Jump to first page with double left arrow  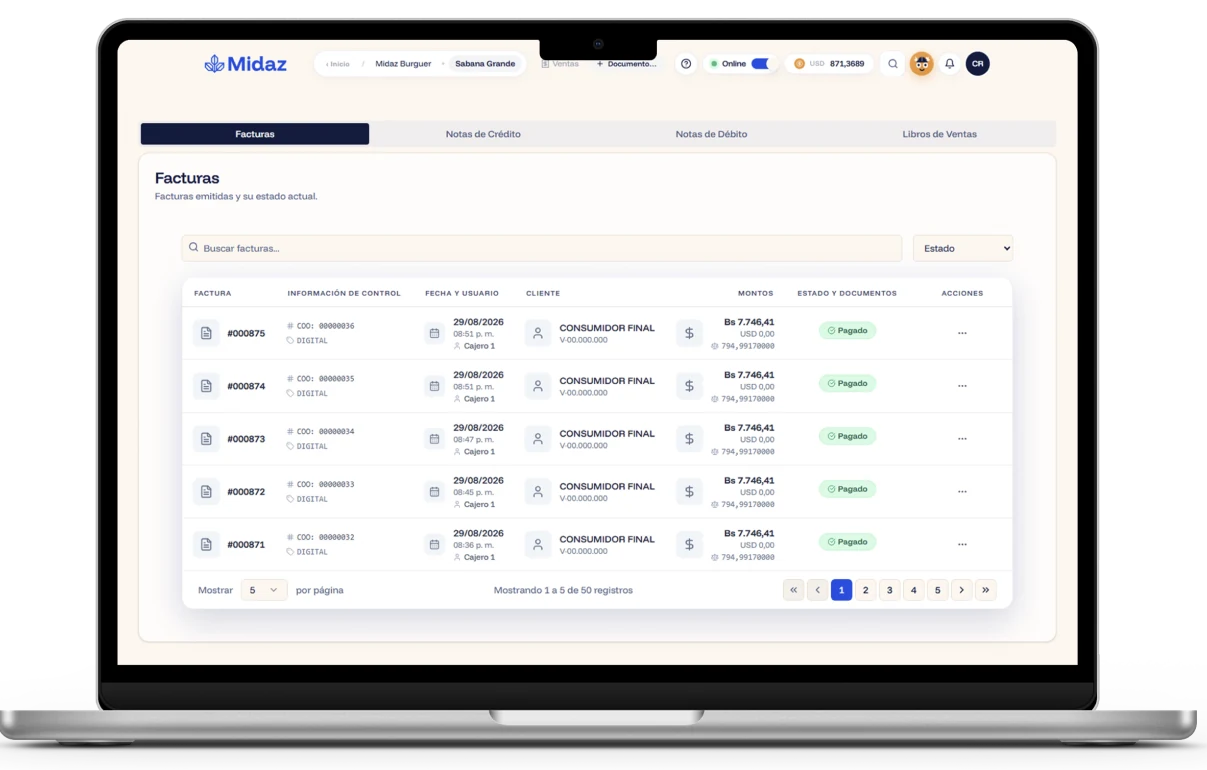click(x=794, y=590)
